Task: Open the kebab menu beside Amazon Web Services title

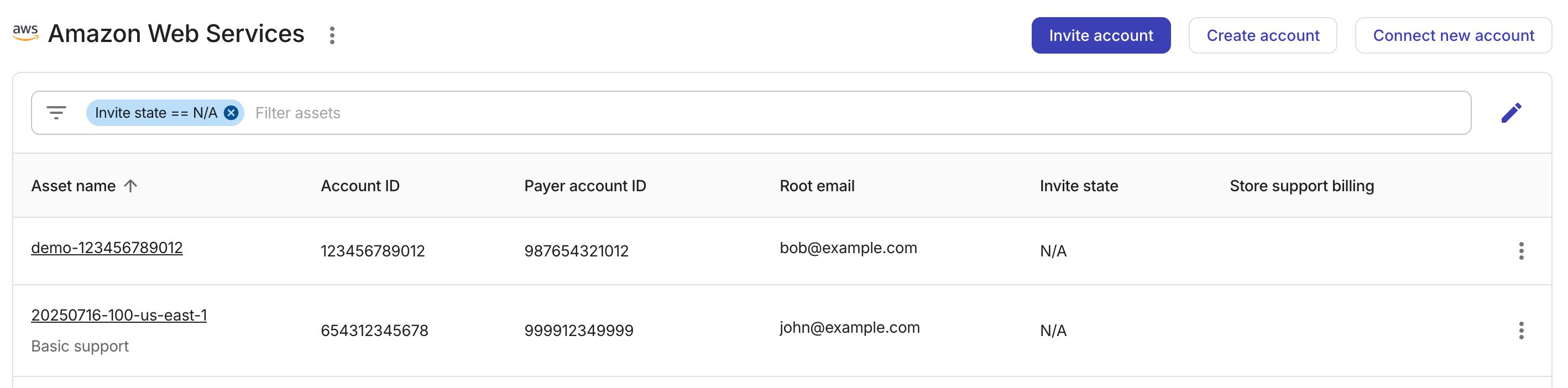Action: (x=332, y=36)
